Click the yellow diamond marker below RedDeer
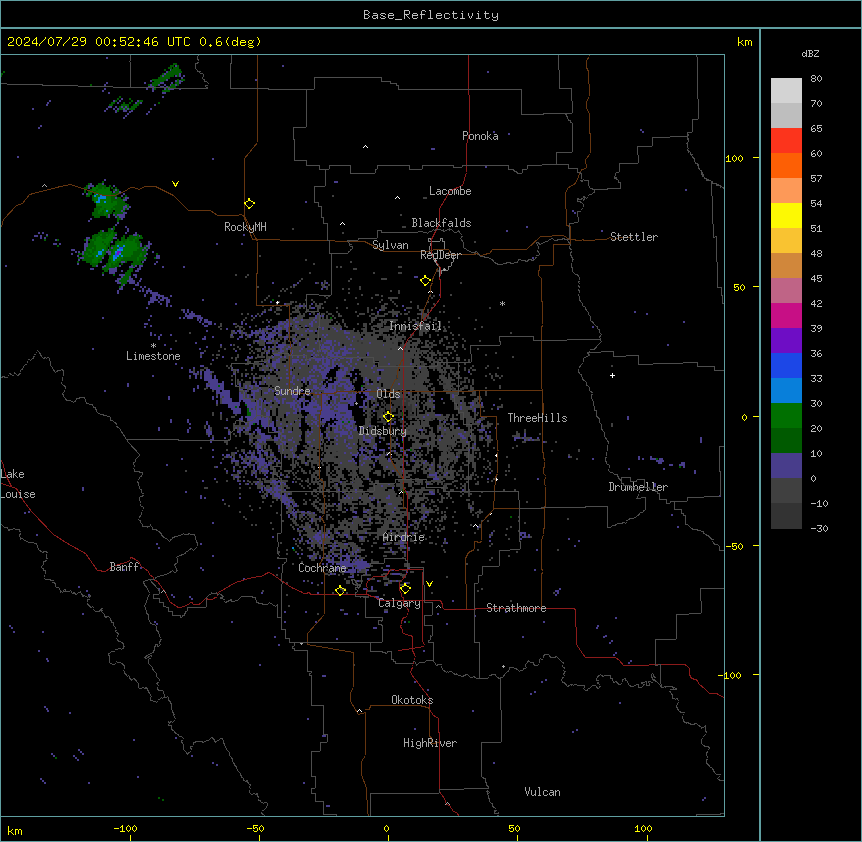Viewport: 862px width, 842px height. (x=425, y=281)
